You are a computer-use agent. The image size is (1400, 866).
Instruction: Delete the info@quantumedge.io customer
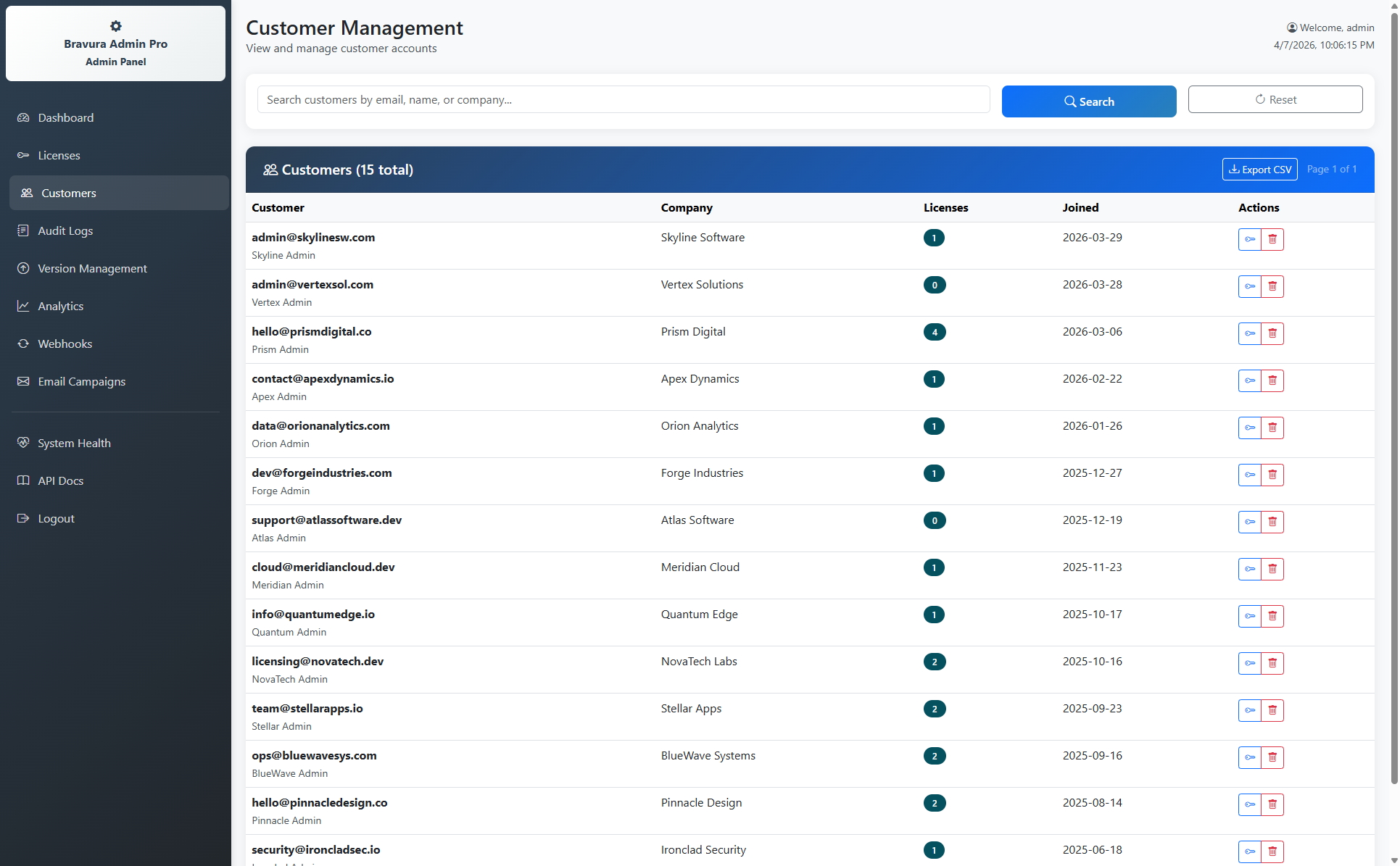point(1272,616)
